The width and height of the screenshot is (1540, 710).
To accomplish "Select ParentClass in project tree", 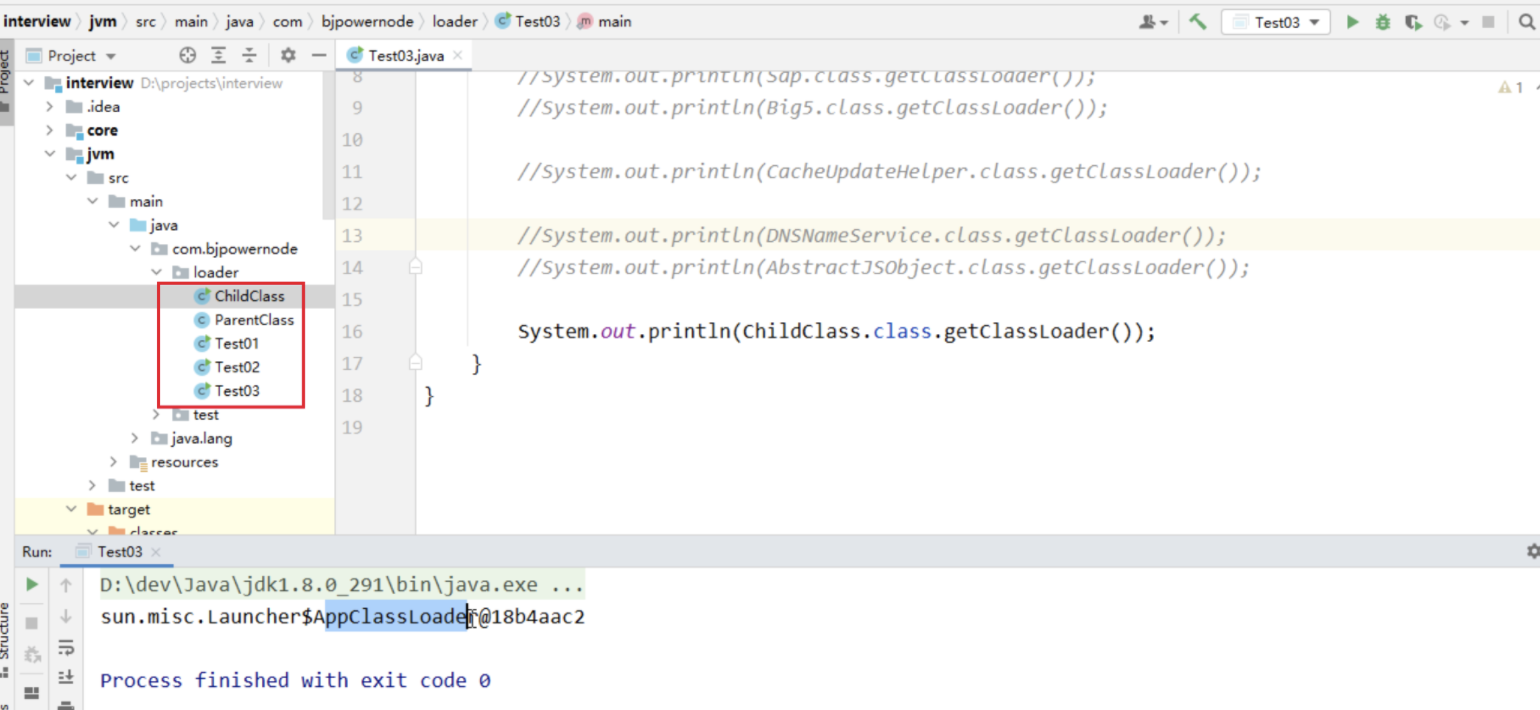I will 243,320.
